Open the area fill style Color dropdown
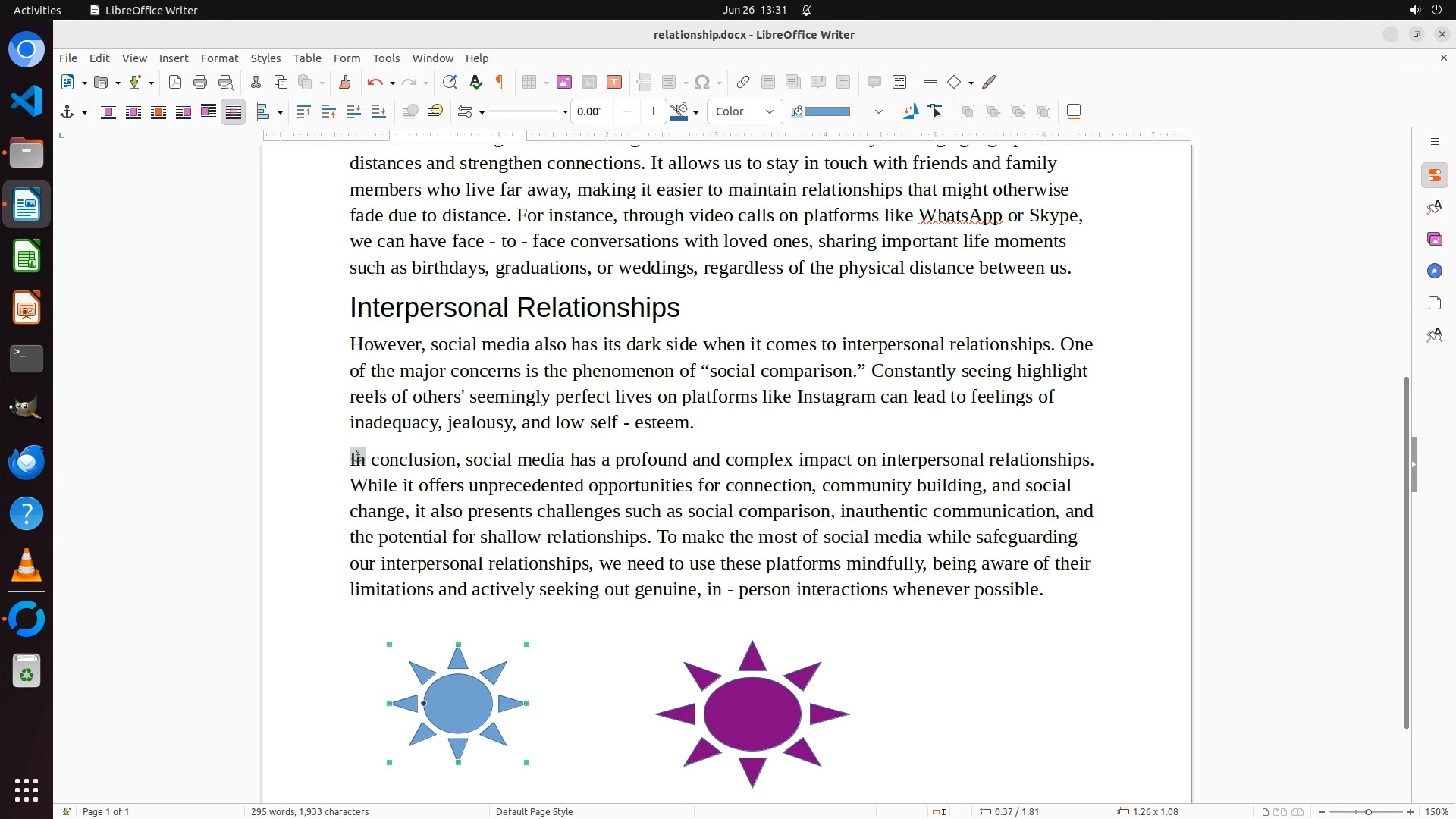The height and width of the screenshot is (819, 1456). 745,111
